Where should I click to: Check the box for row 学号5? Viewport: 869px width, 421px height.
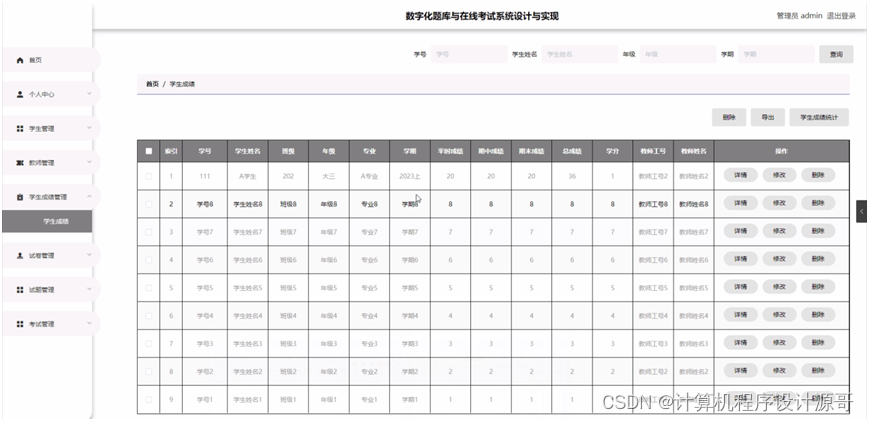[149, 288]
